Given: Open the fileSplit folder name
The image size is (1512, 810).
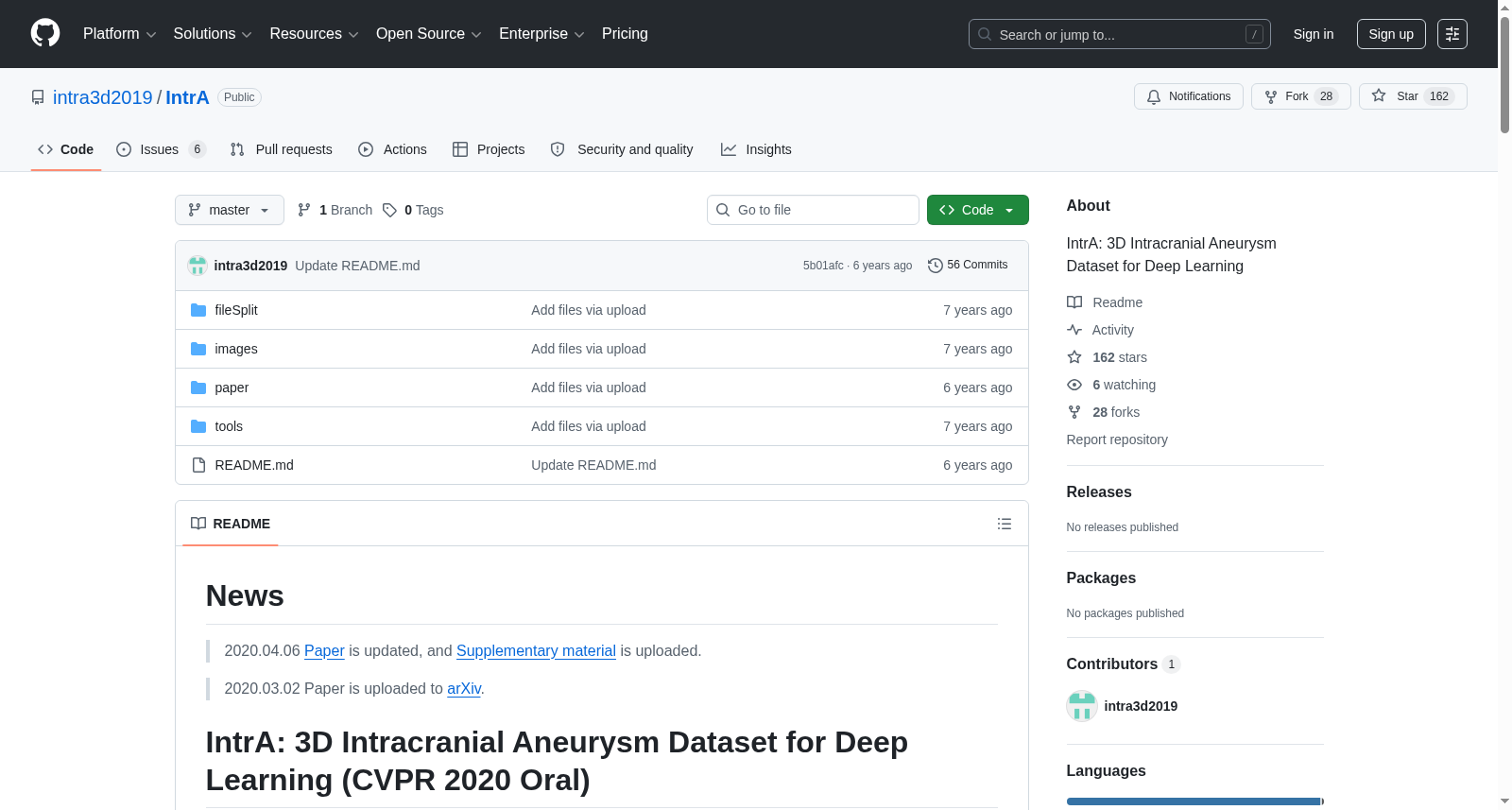Looking at the screenshot, I should tap(236, 310).
